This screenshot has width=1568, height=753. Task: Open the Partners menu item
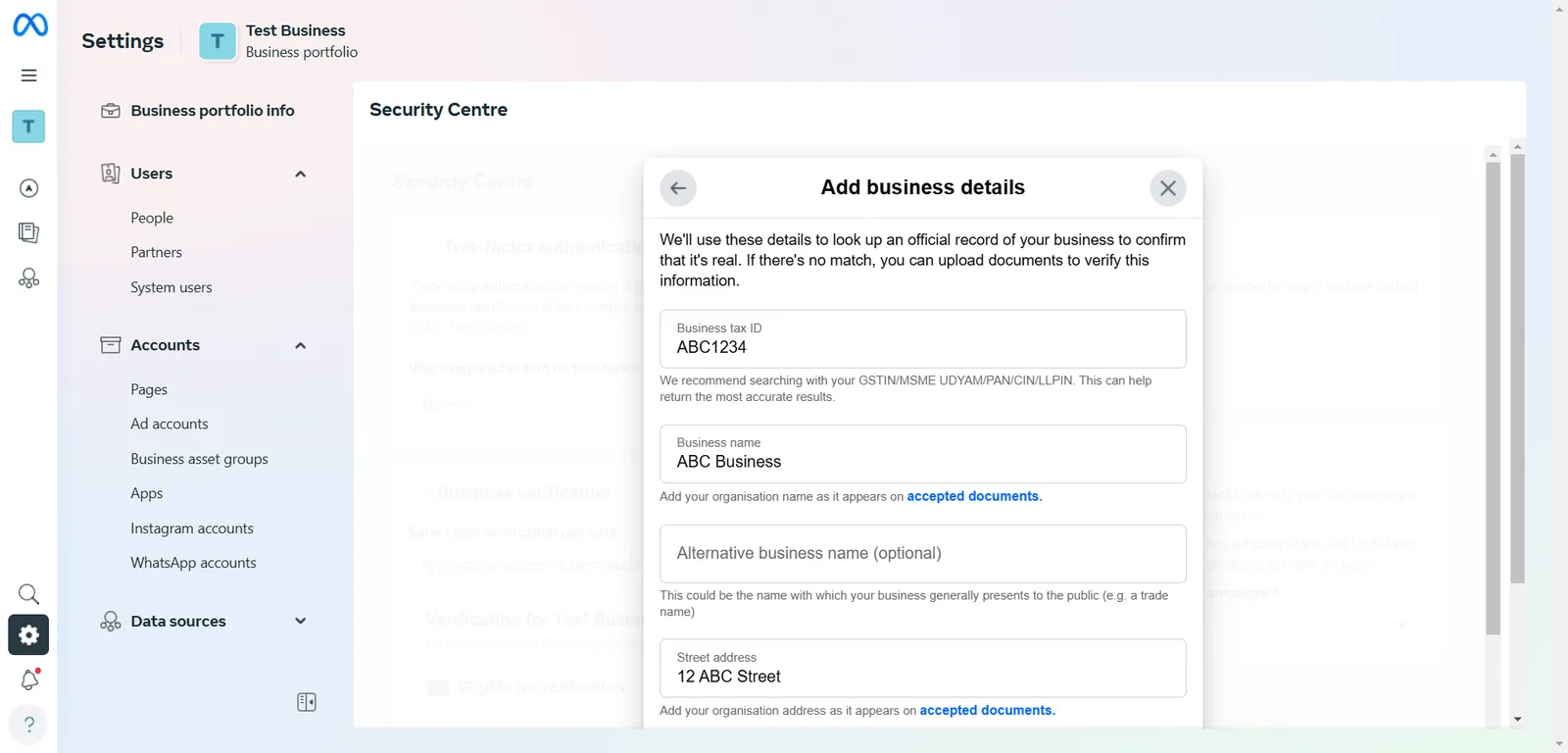pyautogui.click(x=157, y=252)
